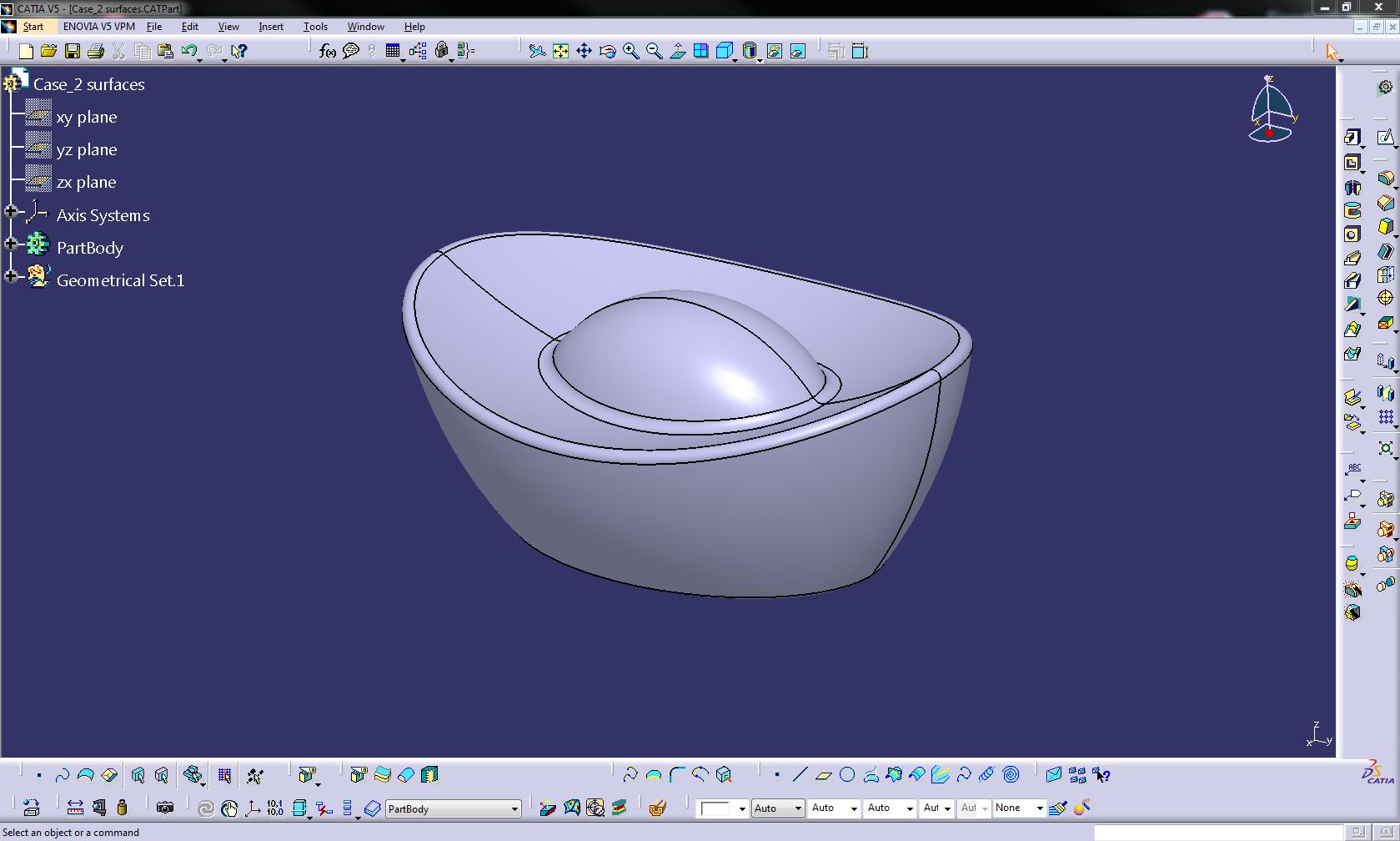Activate the Pan tool

tap(584, 52)
